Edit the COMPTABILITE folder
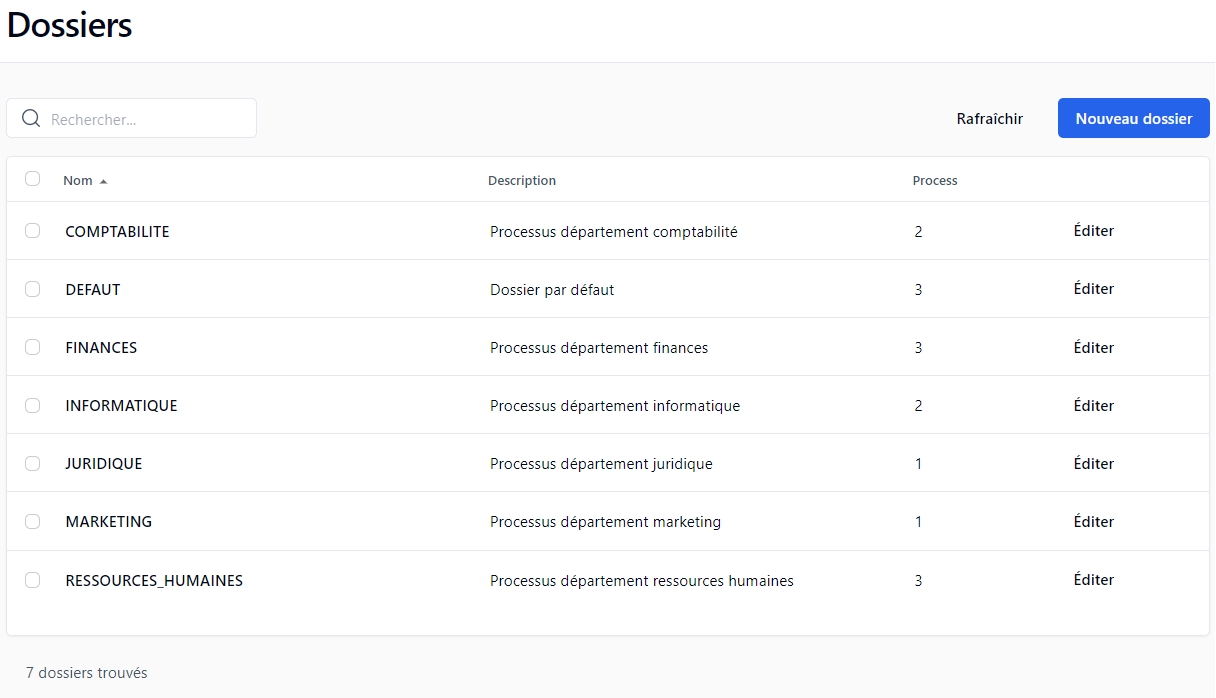 [x=1093, y=231]
